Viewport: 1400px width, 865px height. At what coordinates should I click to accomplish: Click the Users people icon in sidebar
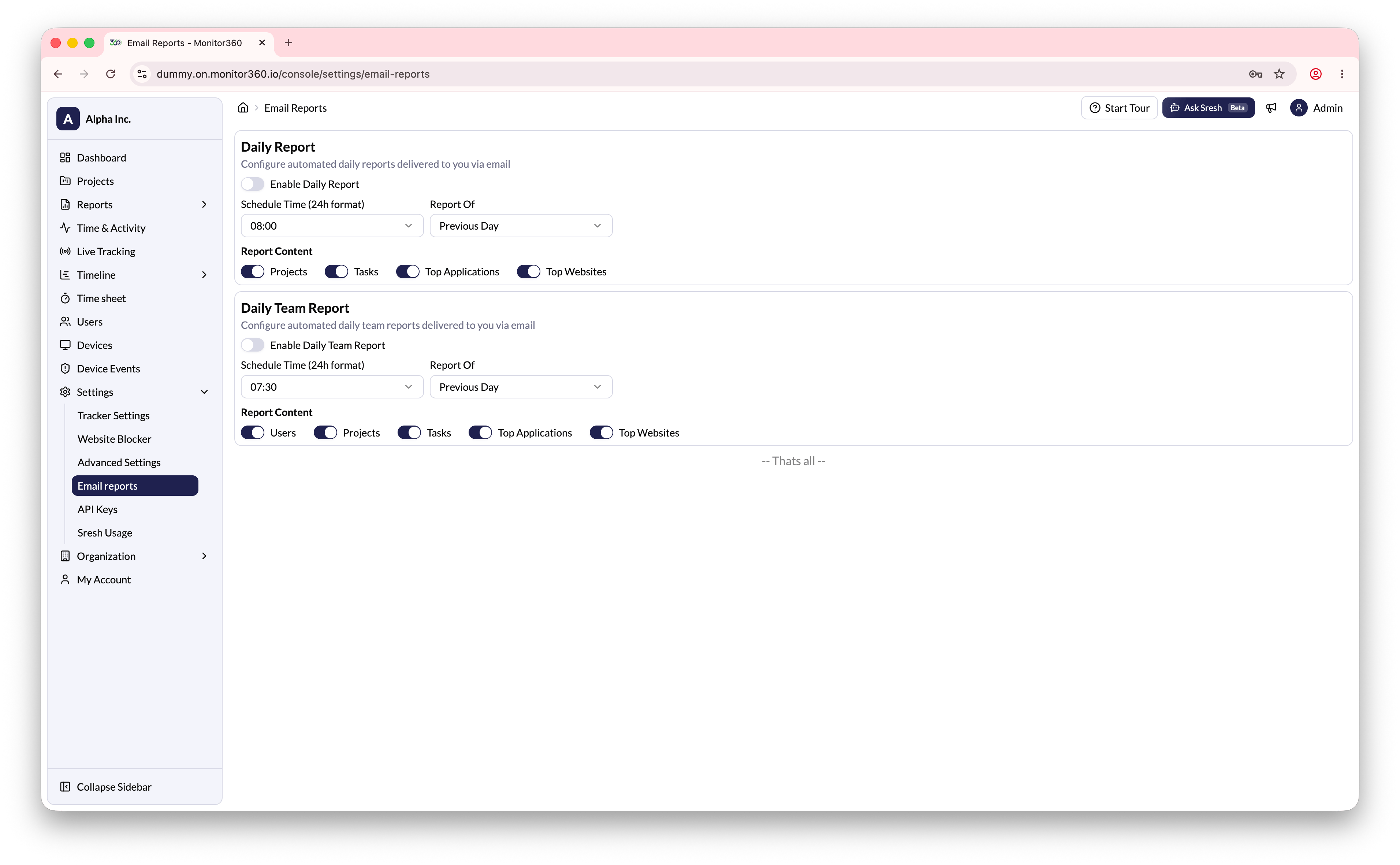point(65,322)
